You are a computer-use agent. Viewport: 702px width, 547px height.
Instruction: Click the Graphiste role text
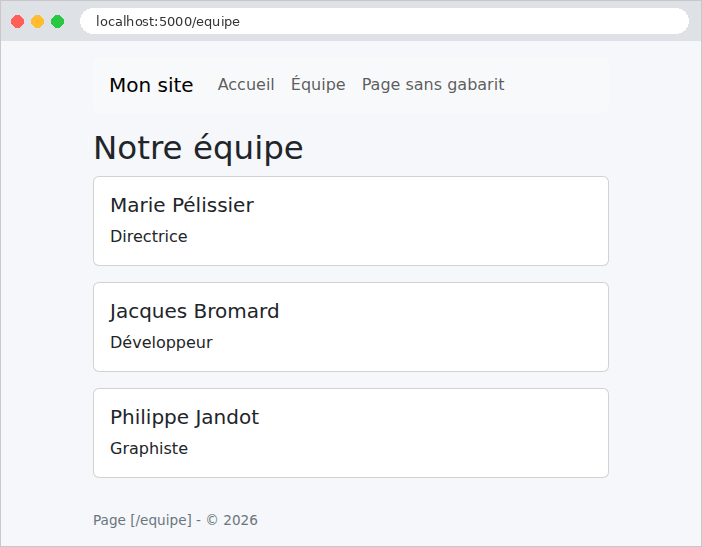[x=149, y=448]
